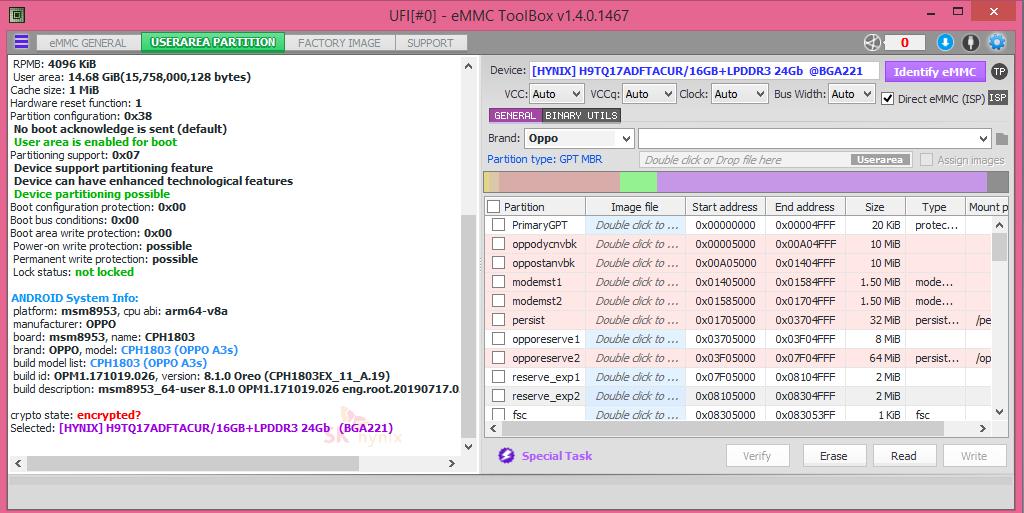Open settings with the blue gear icon

[997, 42]
